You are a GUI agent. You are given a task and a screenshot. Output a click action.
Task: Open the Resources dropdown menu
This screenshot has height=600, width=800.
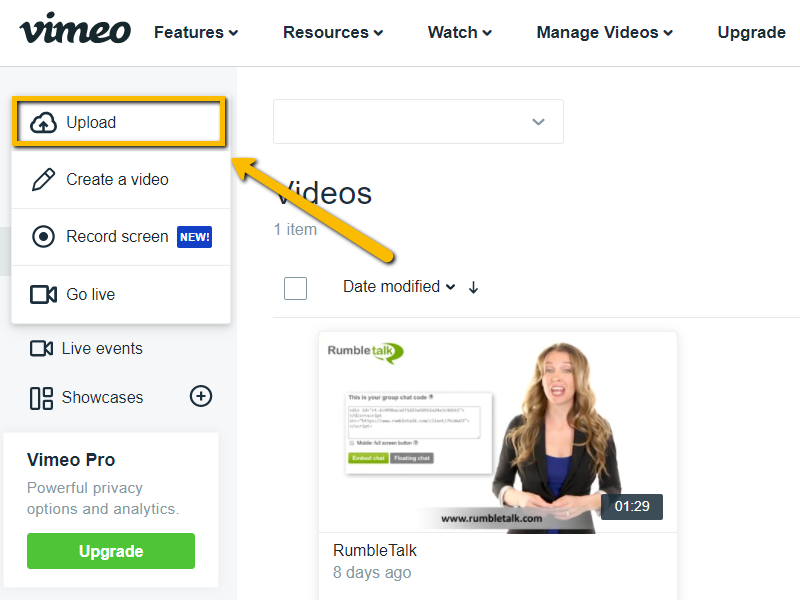(333, 33)
